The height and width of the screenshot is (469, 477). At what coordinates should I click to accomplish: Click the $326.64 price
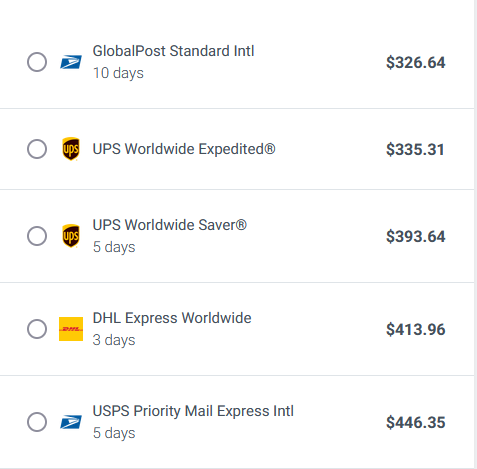coord(416,63)
